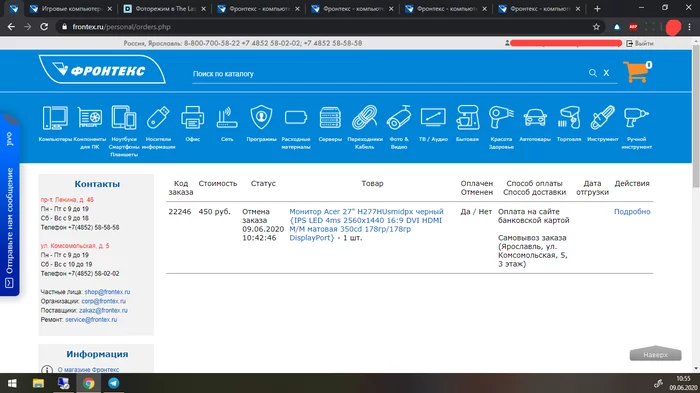The width and height of the screenshot is (700, 393).
Task: Switch to Фоторежим в The Las tab
Action: (x=165, y=9)
